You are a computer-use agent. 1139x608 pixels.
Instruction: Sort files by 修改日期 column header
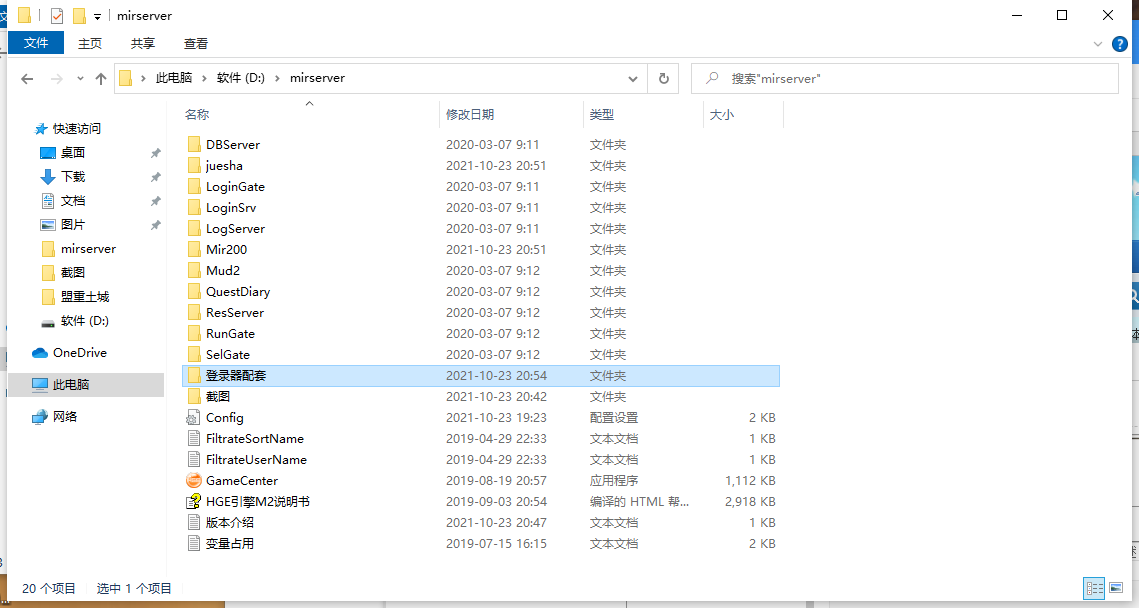[470, 115]
